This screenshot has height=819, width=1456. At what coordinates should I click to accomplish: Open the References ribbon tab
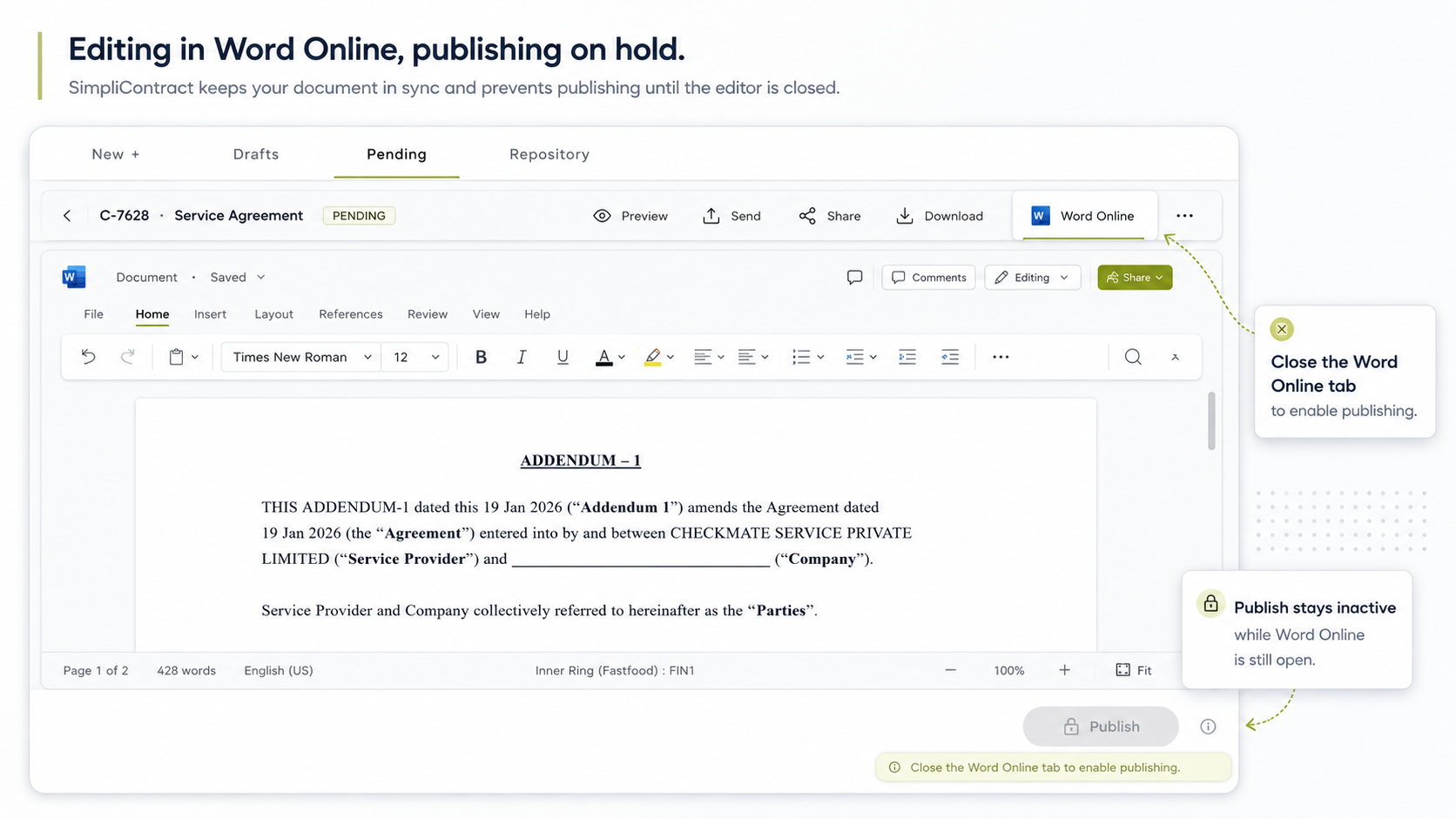pyautogui.click(x=351, y=314)
